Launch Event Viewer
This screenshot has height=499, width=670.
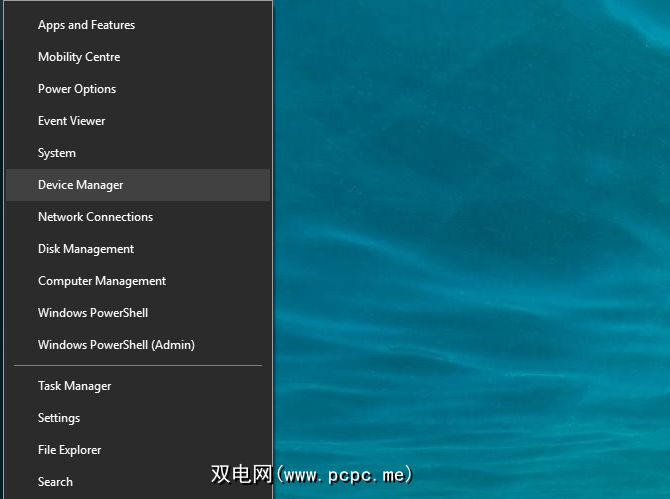(x=138, y=121)
